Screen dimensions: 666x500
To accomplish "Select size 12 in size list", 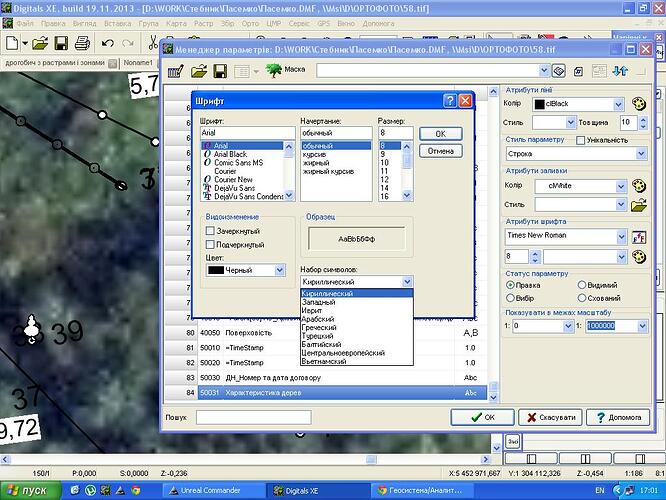I will tap(384, 179).
